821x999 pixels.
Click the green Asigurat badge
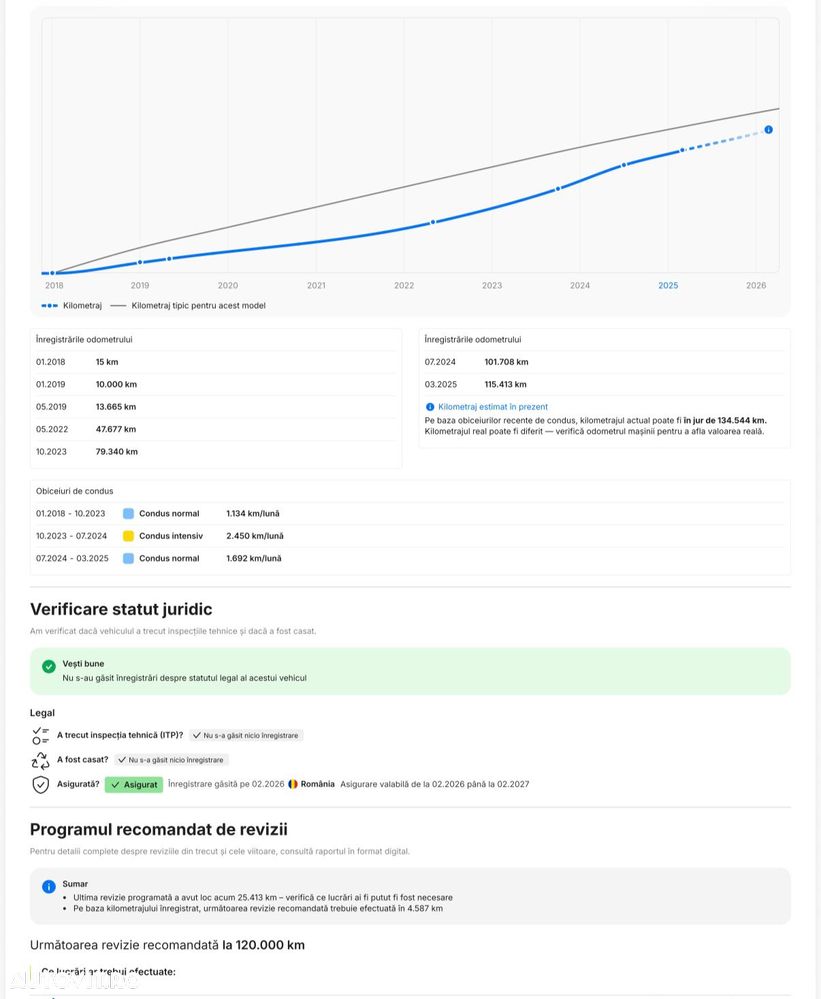pyautogui.click(x=134, y=785)
